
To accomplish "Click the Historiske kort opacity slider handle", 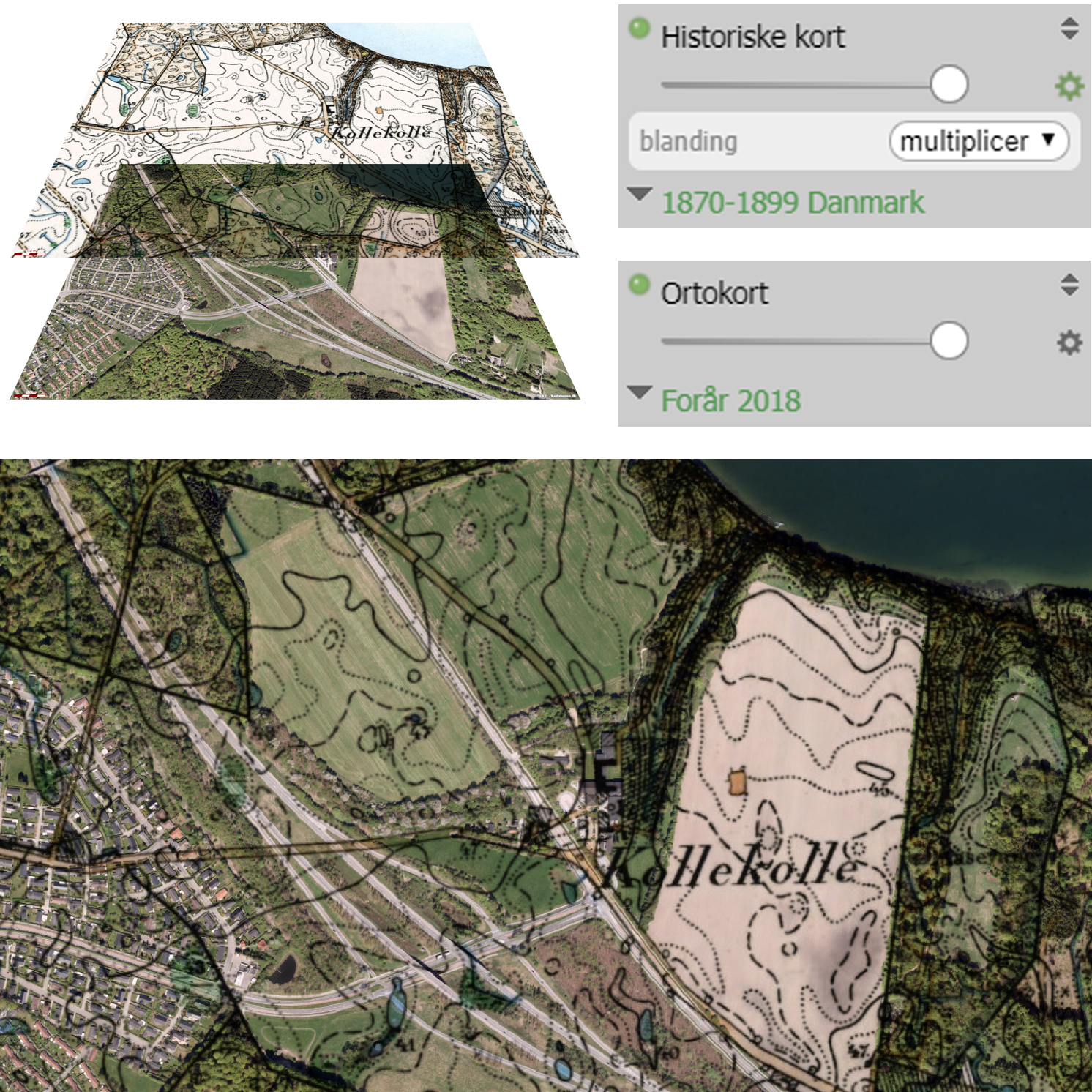I will (949, 84).
